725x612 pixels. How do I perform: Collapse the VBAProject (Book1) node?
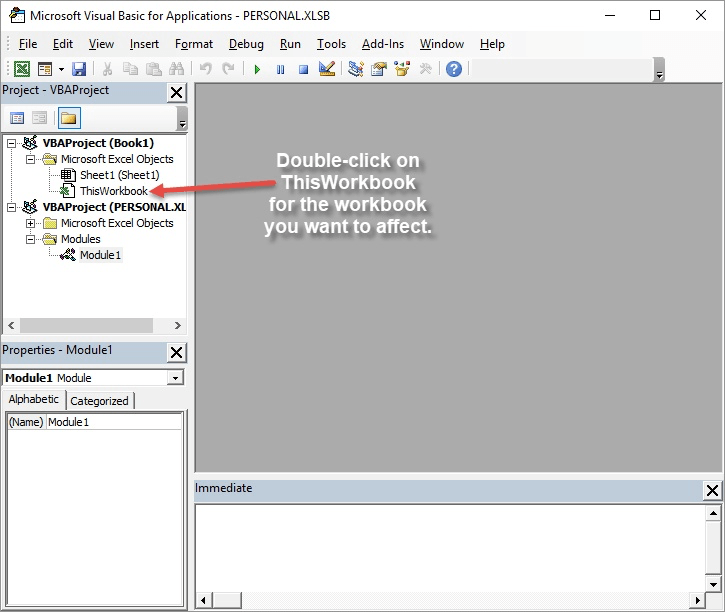12,143
